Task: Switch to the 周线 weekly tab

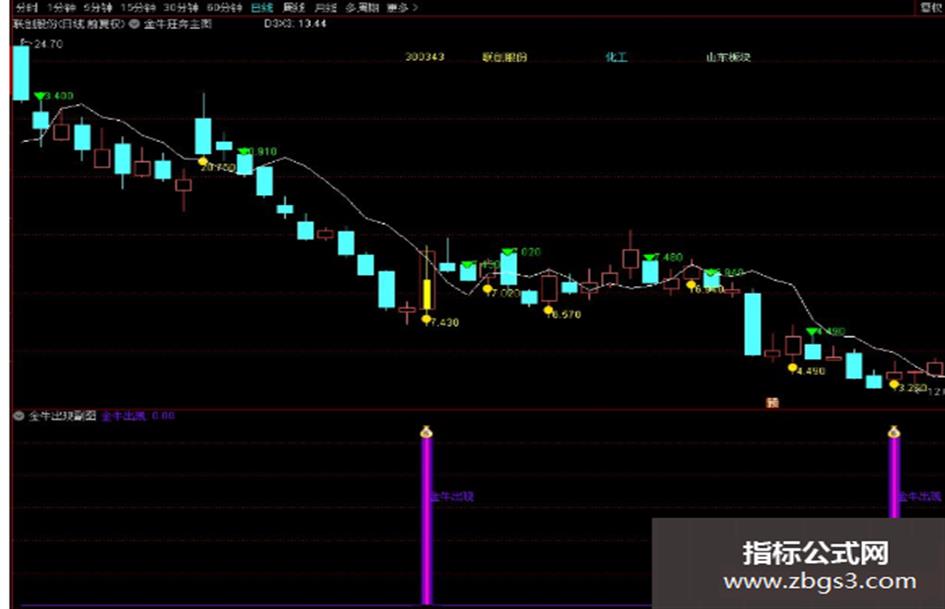Action: 294,8
